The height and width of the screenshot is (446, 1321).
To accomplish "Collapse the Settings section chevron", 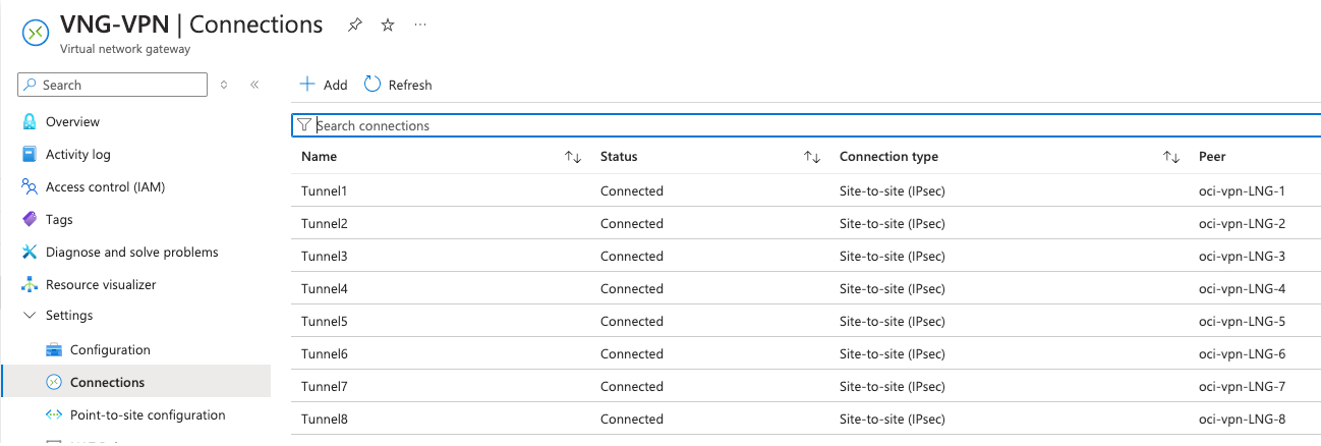I will (x=29, y=316).
